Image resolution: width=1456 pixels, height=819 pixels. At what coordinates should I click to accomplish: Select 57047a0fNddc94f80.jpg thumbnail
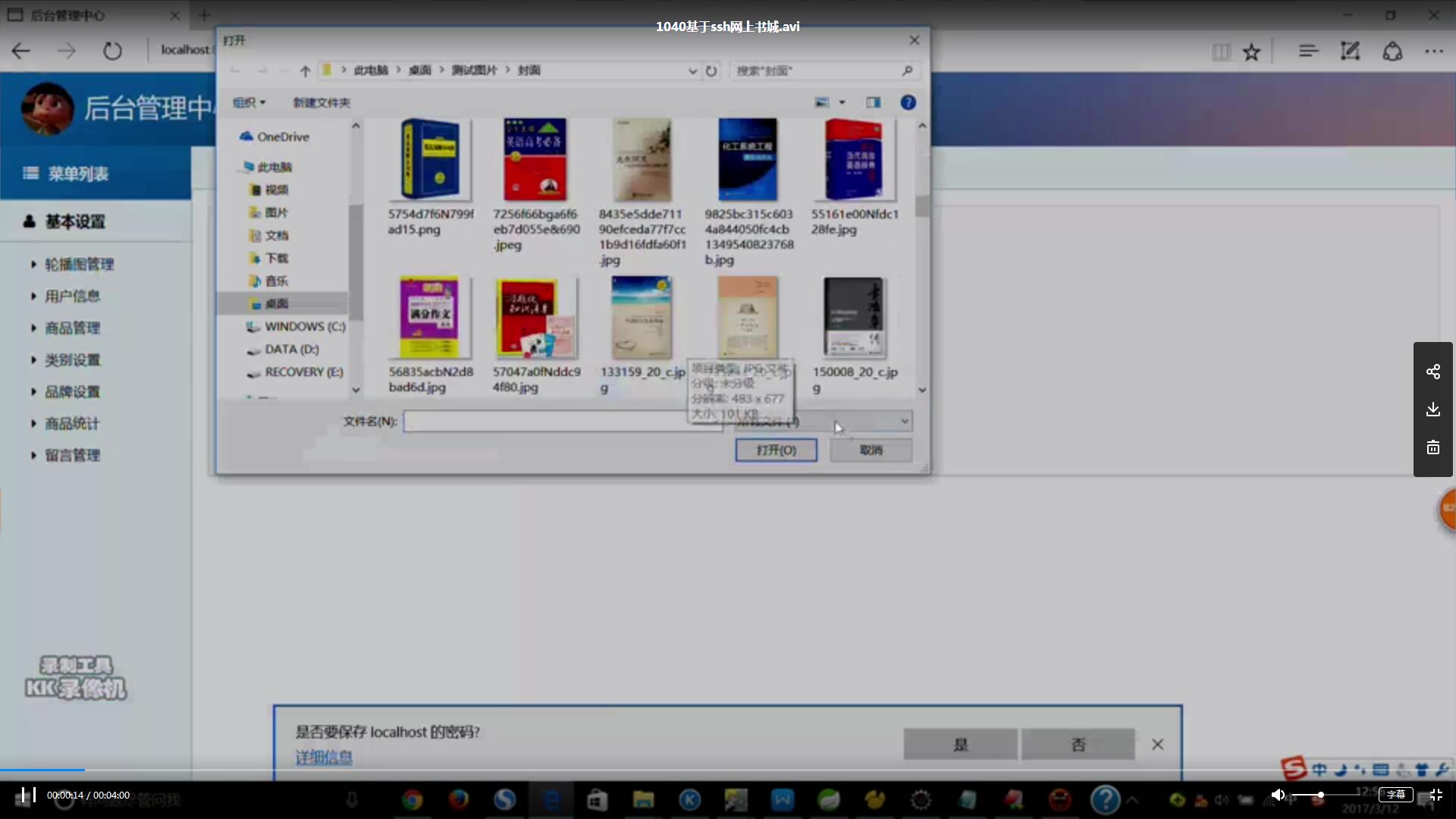pyautogui.click(x=535, y=317)
